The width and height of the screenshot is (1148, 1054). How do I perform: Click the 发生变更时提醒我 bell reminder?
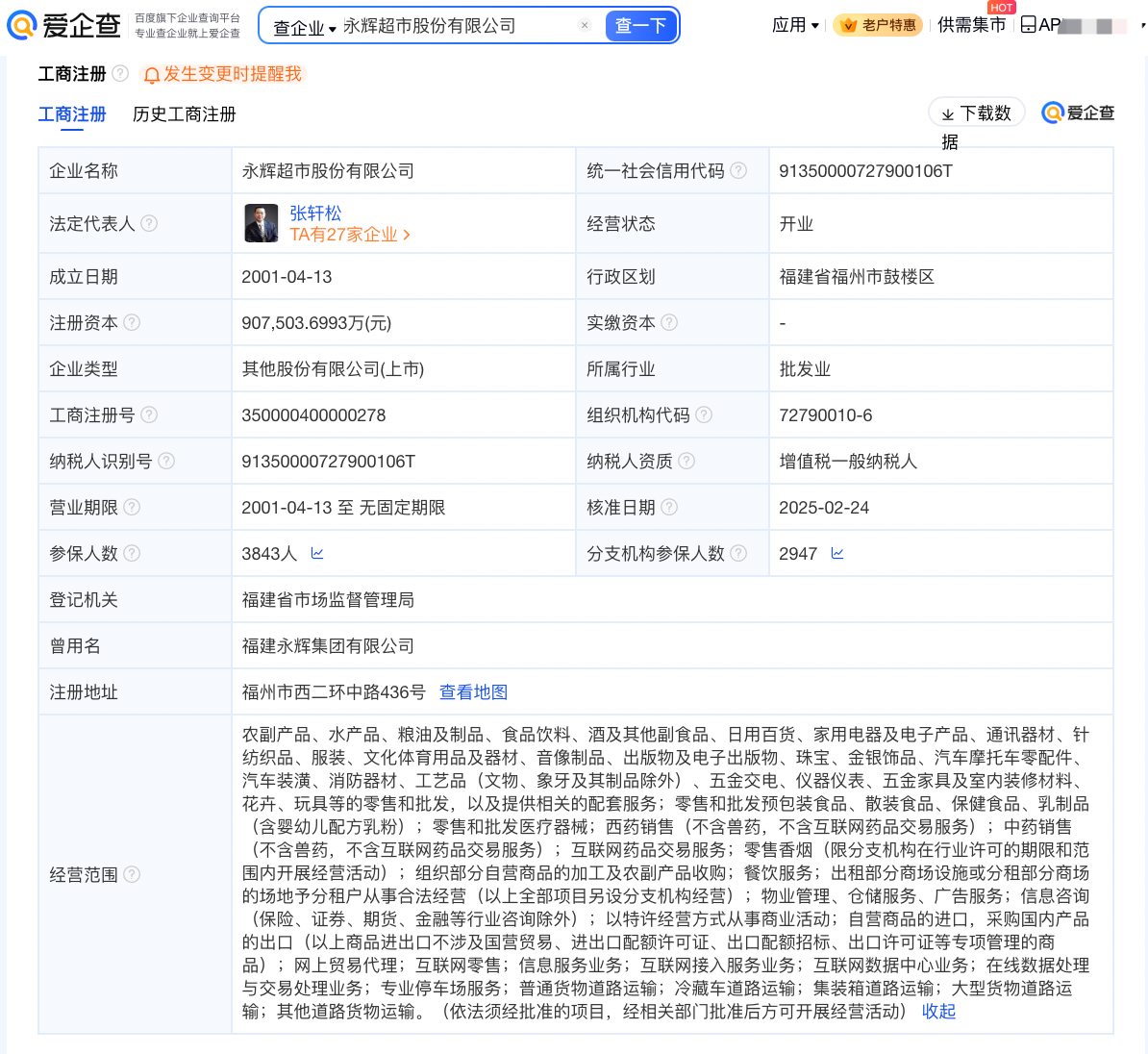click(222, 74)
